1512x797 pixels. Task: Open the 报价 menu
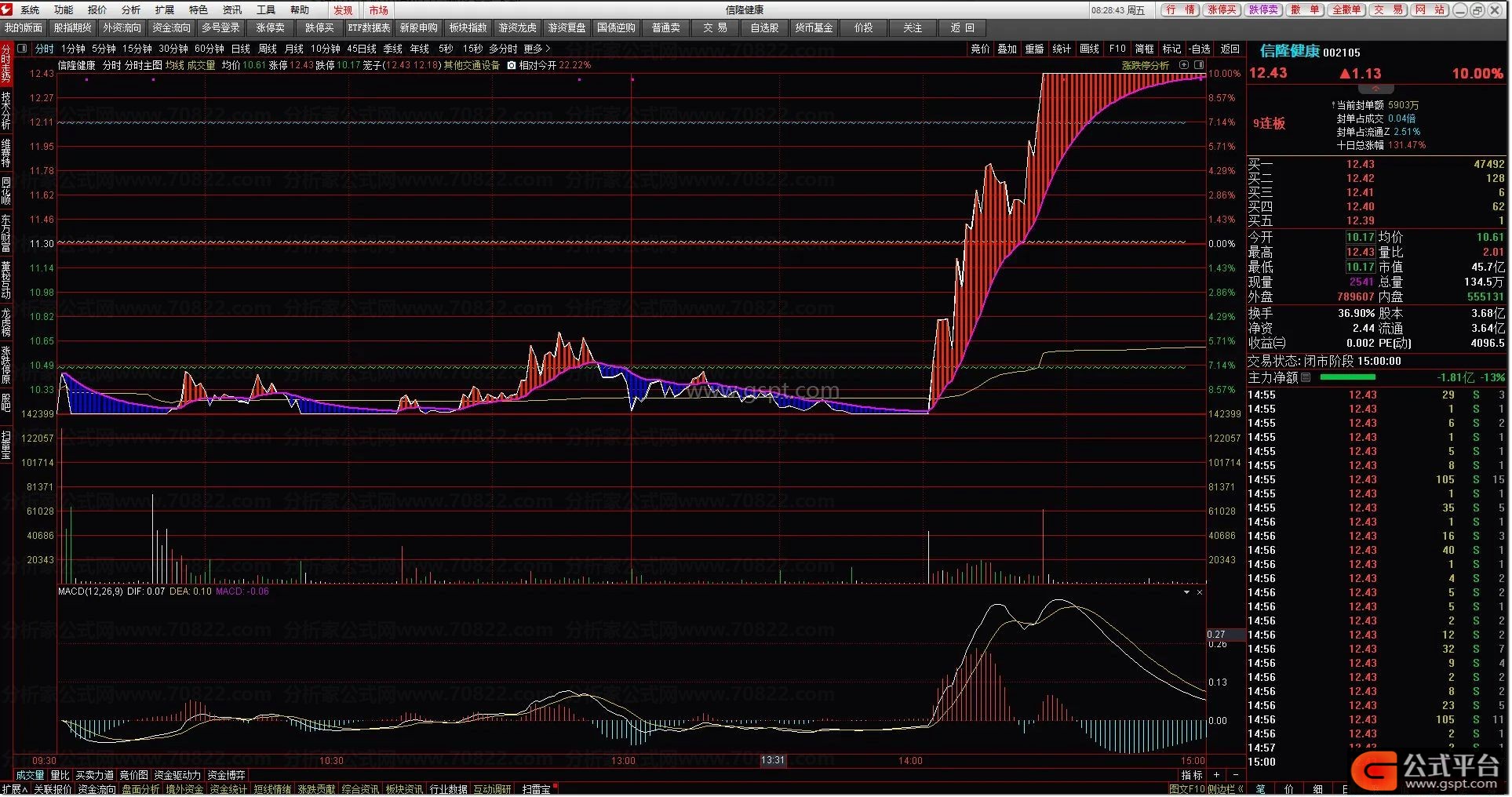click(x=97, y=10)
